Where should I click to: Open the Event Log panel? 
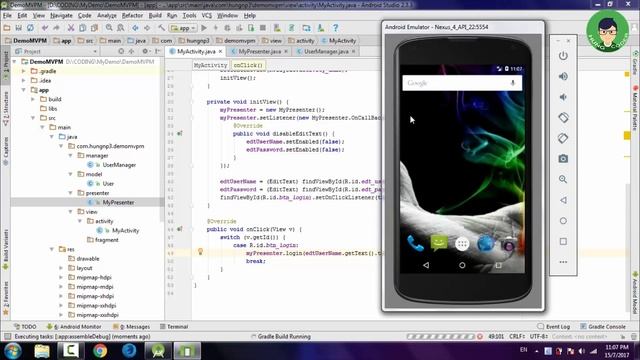pyautogui.click(x=553, y=327)
